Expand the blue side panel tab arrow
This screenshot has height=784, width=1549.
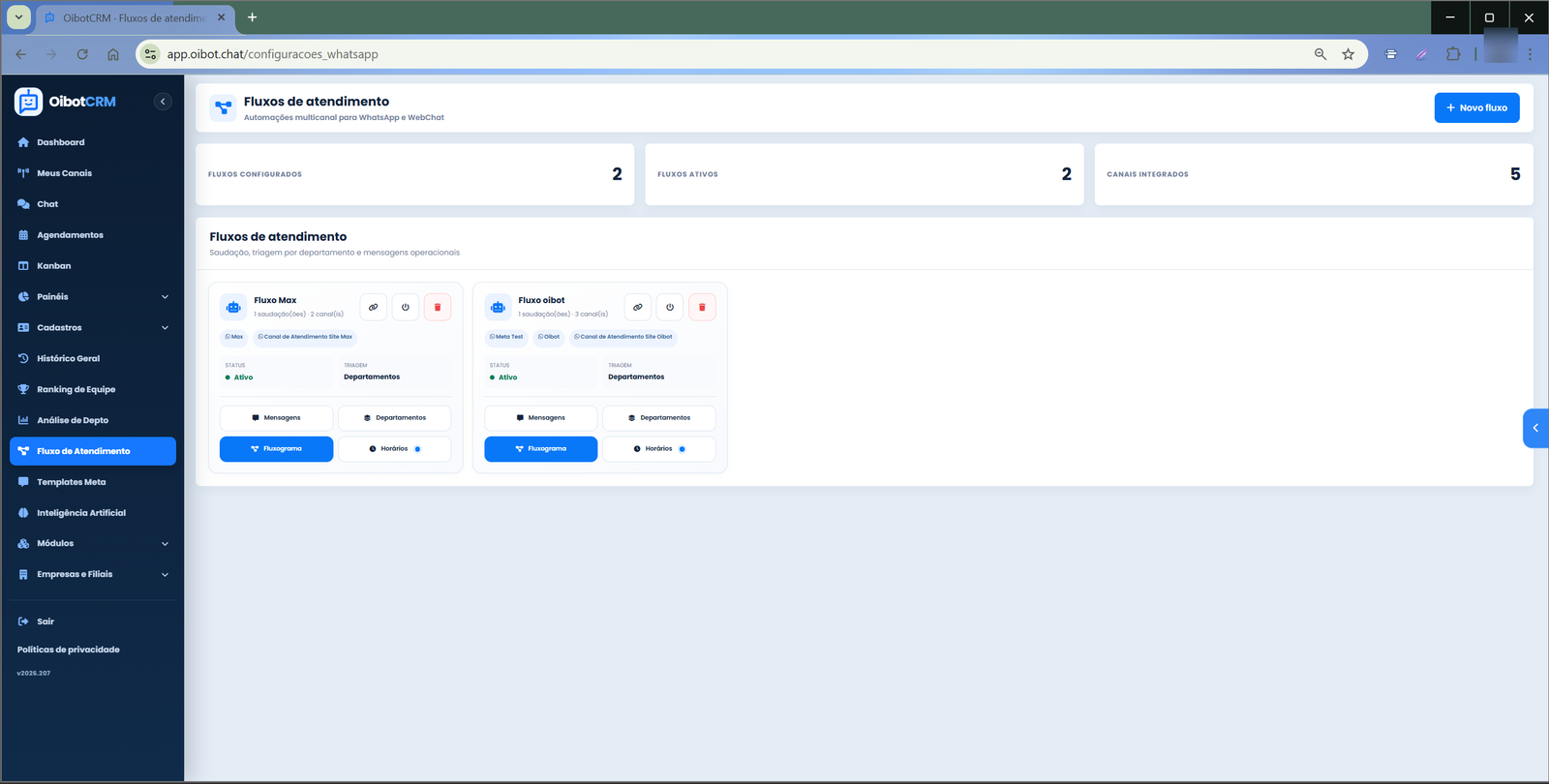1535,428
